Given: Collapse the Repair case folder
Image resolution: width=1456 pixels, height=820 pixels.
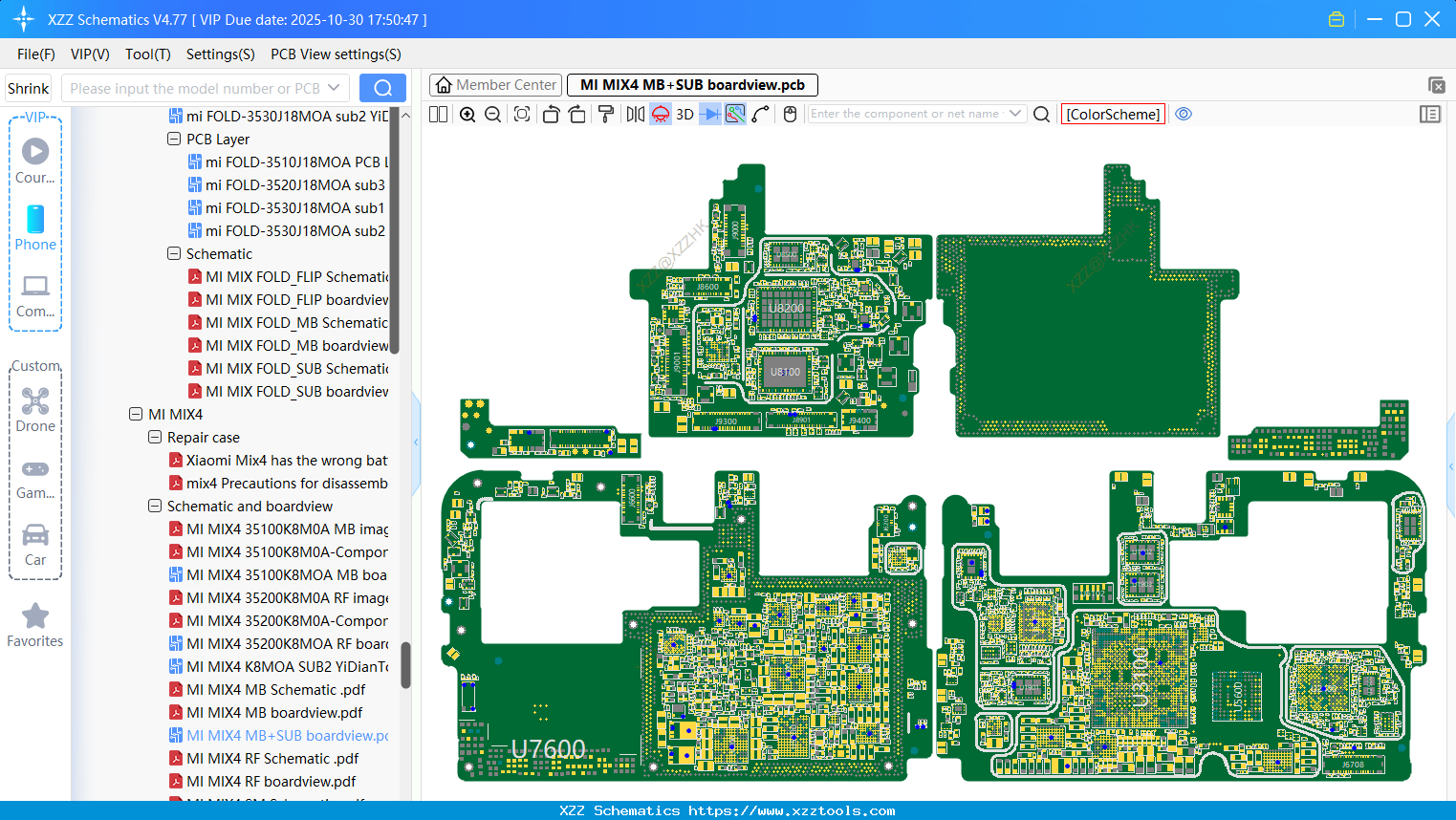Looking at the screenshot, I should click(x=155, y=438).
